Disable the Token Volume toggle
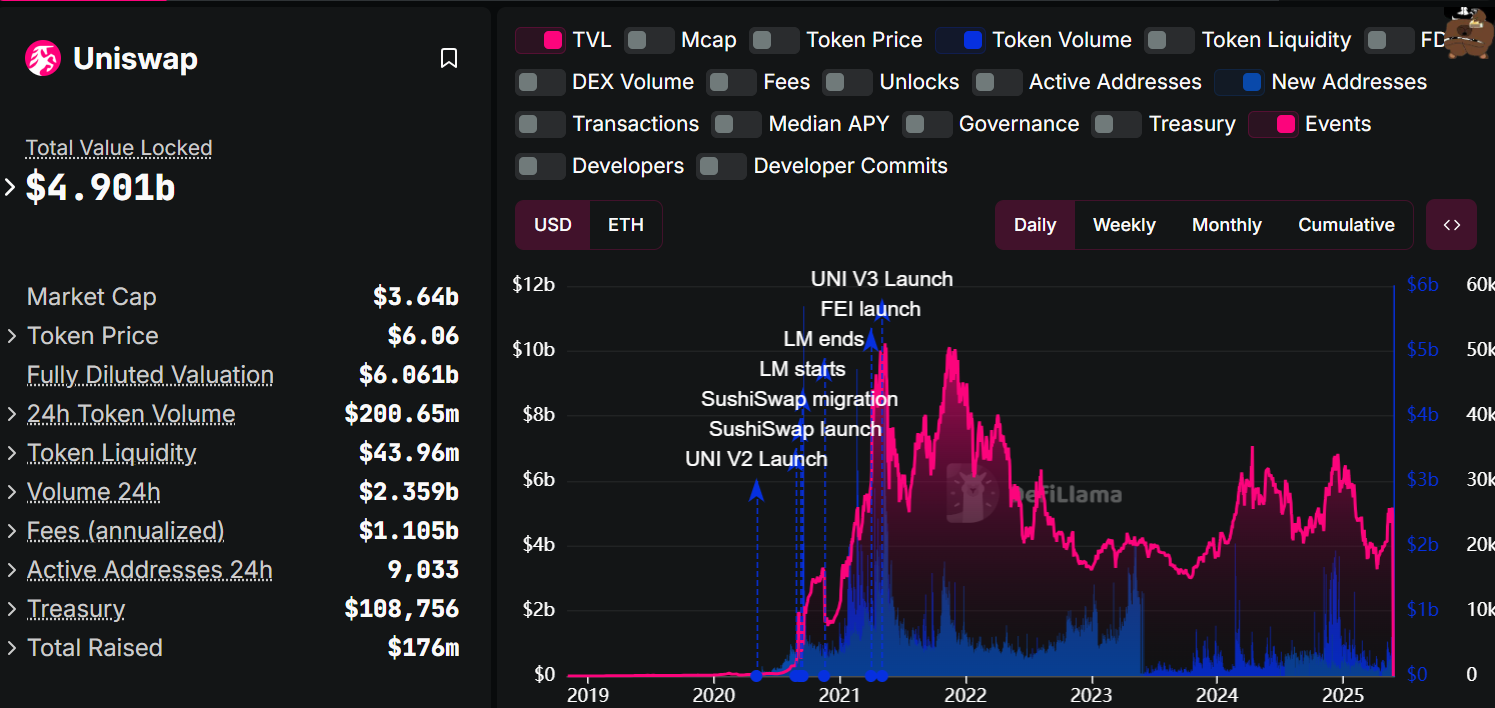Viewport: 1495px width, 708px height. point(960,41)
